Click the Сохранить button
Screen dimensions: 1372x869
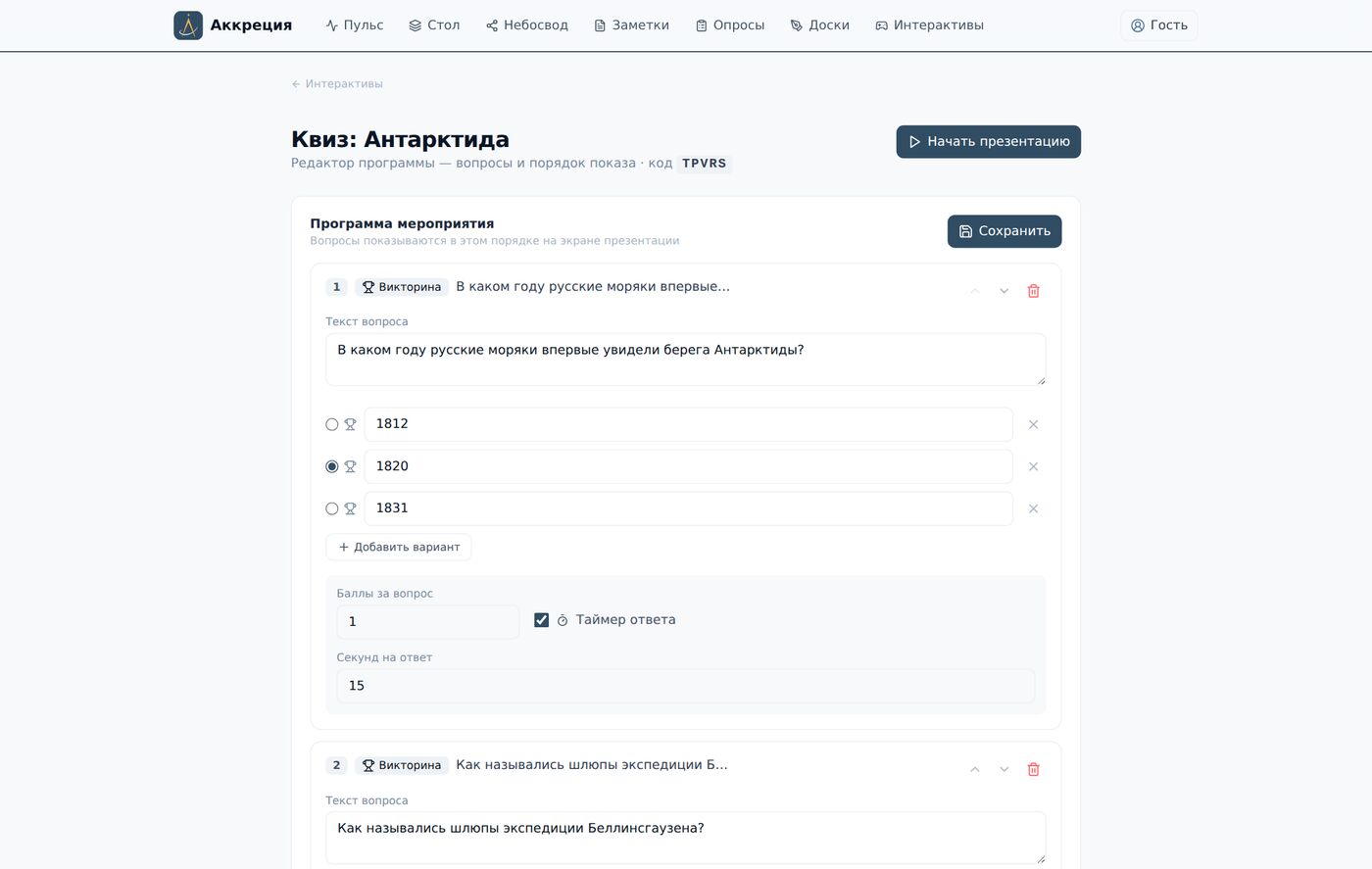tap(1004, 231)
